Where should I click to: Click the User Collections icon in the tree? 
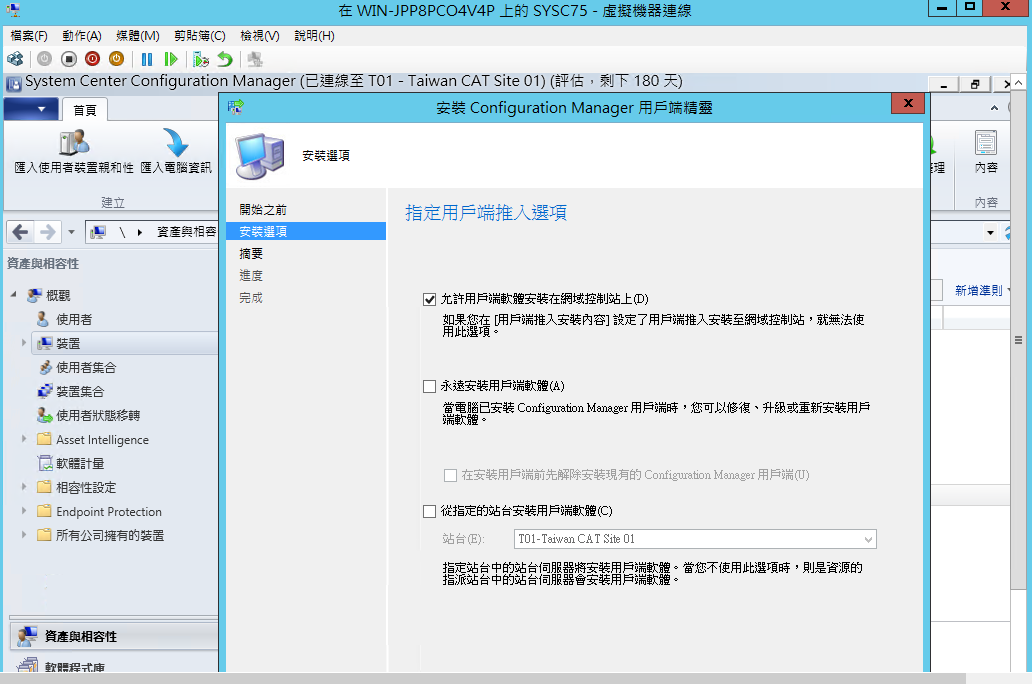click(45, 367)
